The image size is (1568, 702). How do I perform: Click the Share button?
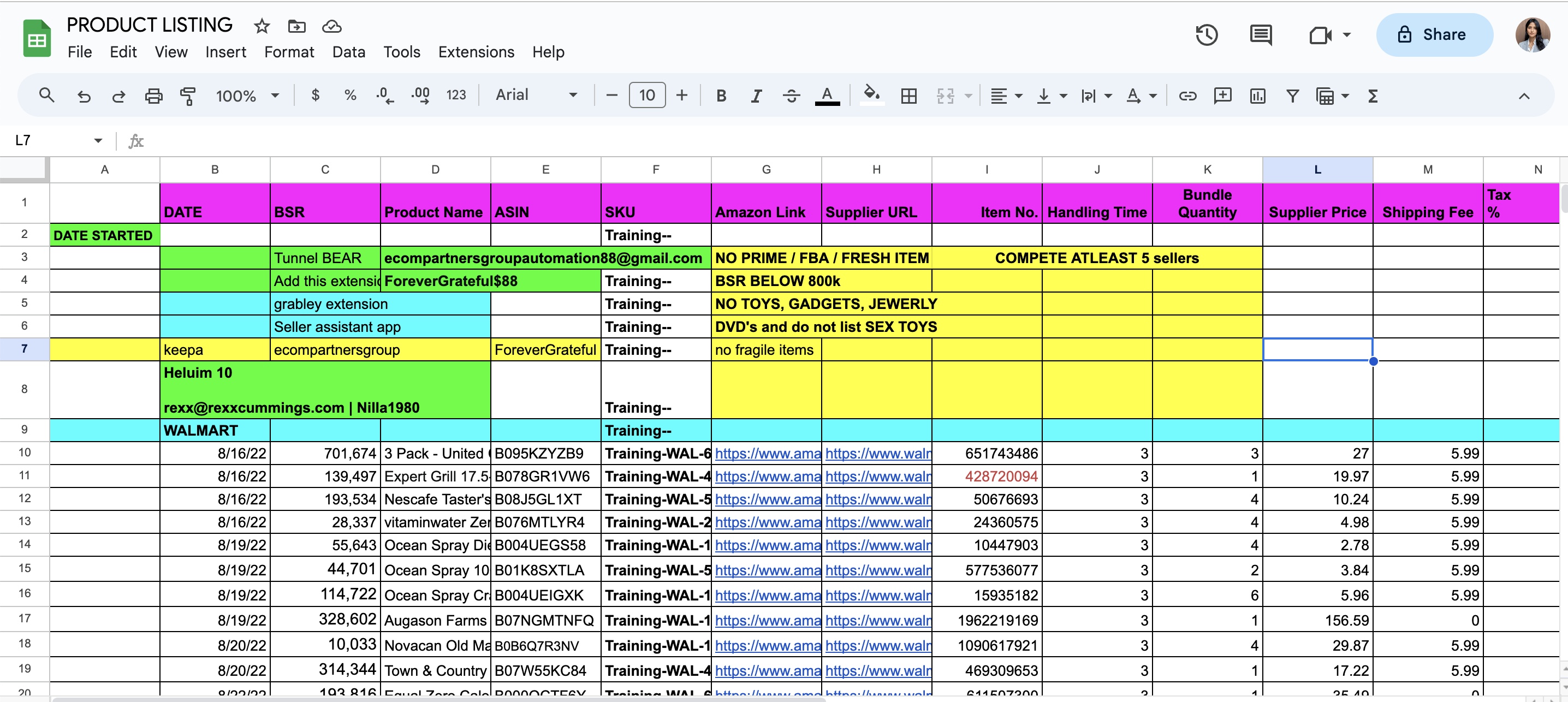(1434, 35)
